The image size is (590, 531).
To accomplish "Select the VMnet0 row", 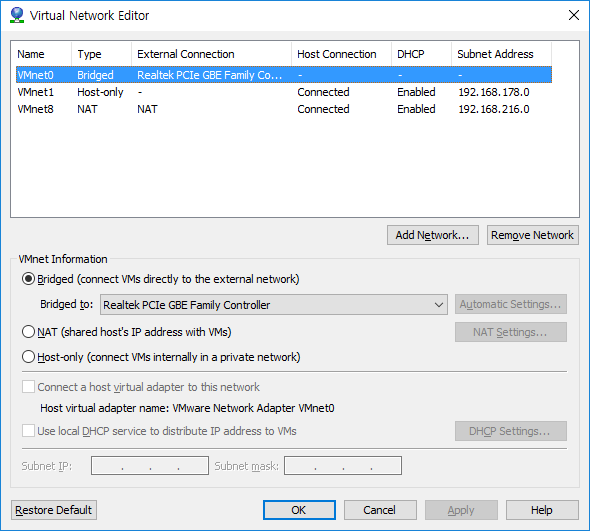I will [284, 75].
